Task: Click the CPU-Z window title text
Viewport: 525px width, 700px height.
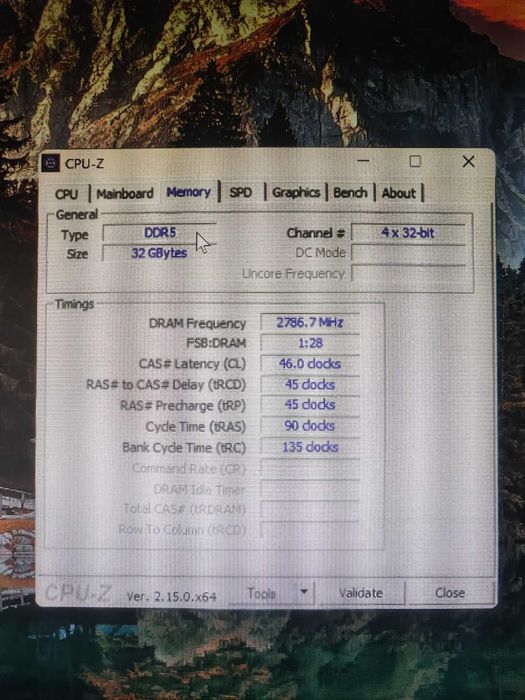Action: (84, 164)
